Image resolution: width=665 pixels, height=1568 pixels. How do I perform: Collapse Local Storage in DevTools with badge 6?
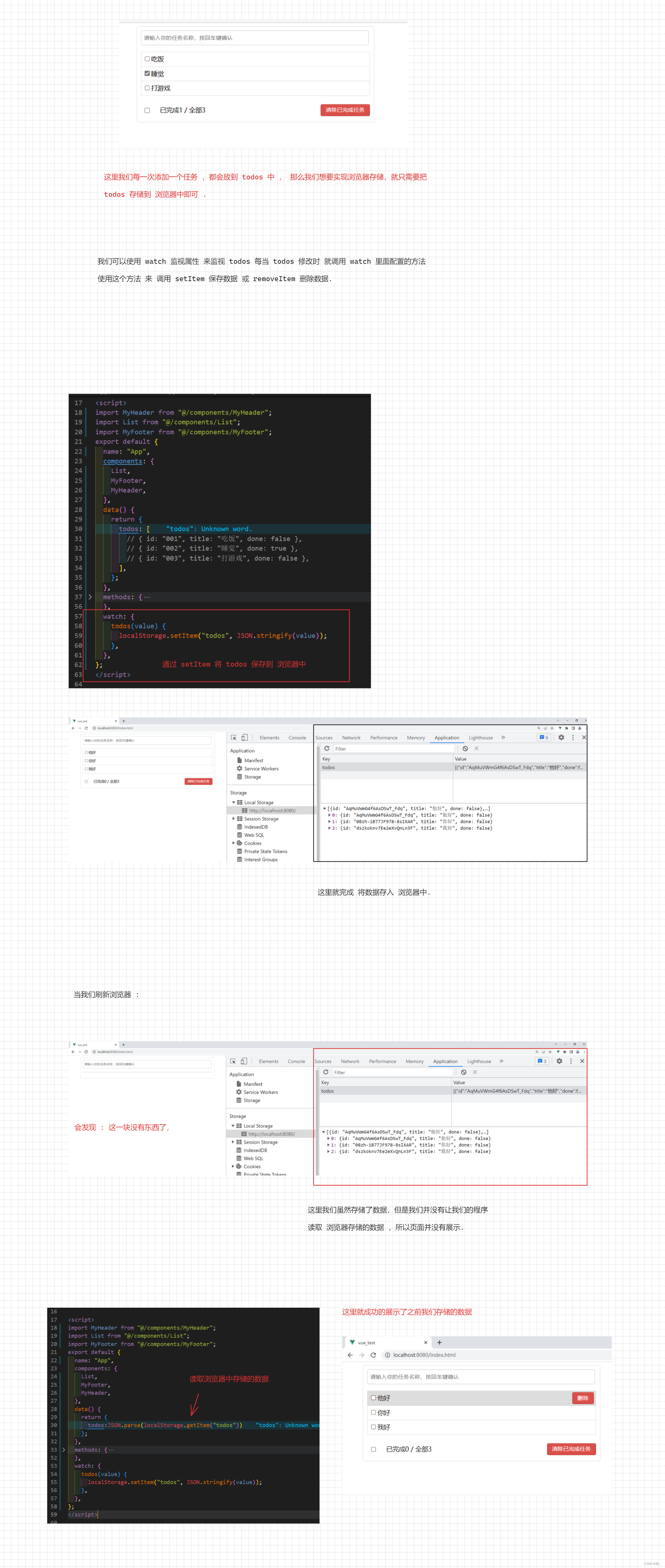233,802
